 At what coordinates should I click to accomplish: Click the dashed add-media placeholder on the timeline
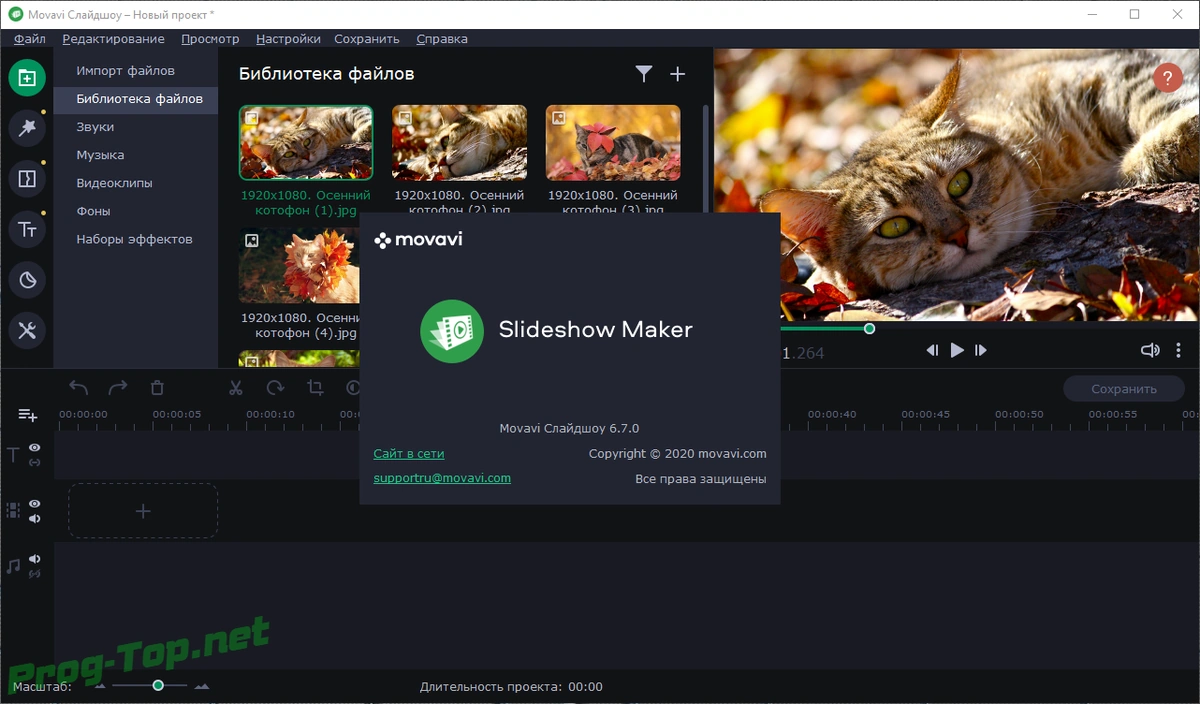143,511
